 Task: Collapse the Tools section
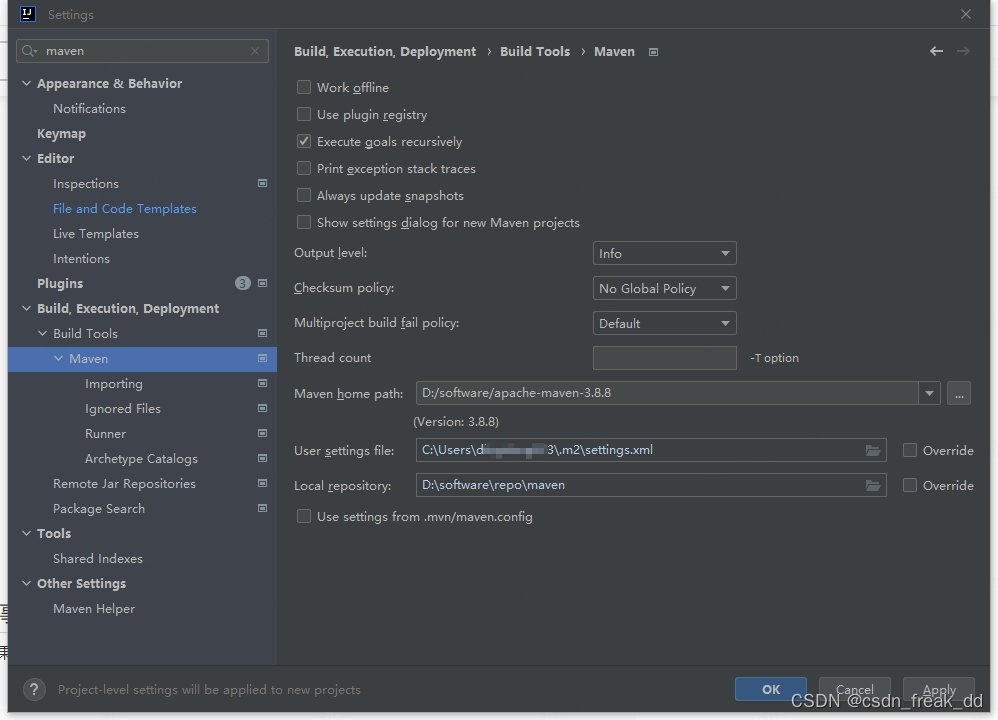click(x=26, y=533)
